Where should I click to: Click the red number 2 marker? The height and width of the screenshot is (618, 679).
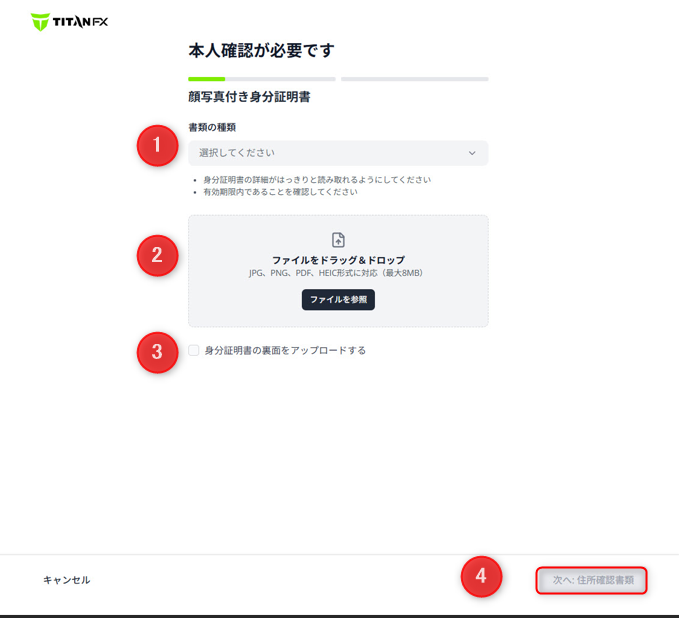coord(157,255)
